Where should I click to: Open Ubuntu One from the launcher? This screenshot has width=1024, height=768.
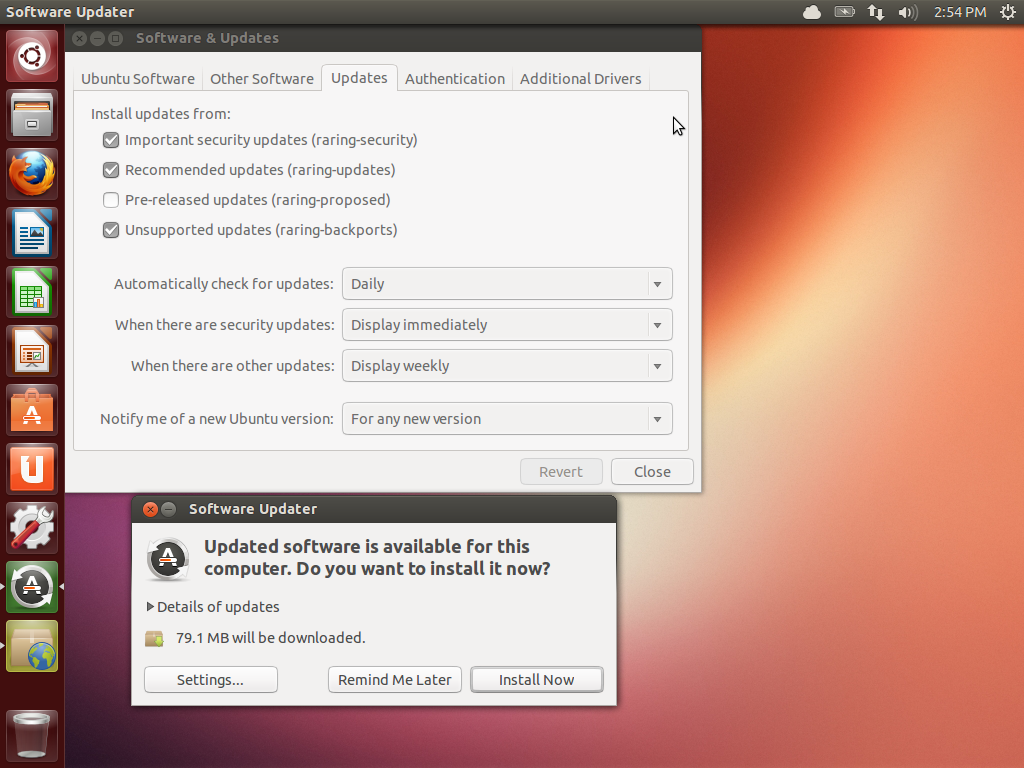(x=32, y=469)
